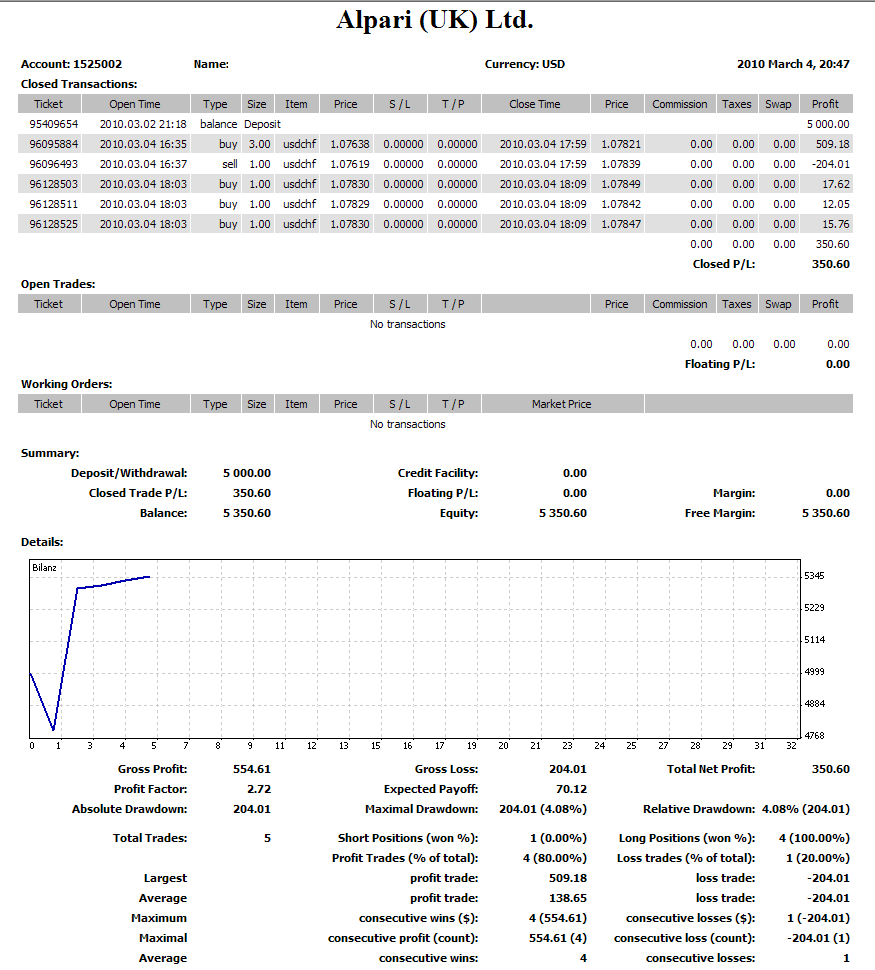Open the Details section
This screenshot has width=875, height=970.
pos(41,541)
